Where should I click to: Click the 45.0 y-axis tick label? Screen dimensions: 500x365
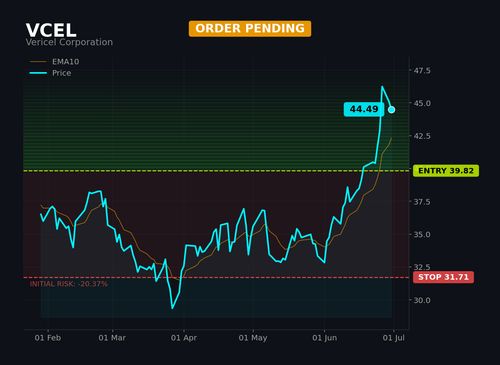click(422, 103)
